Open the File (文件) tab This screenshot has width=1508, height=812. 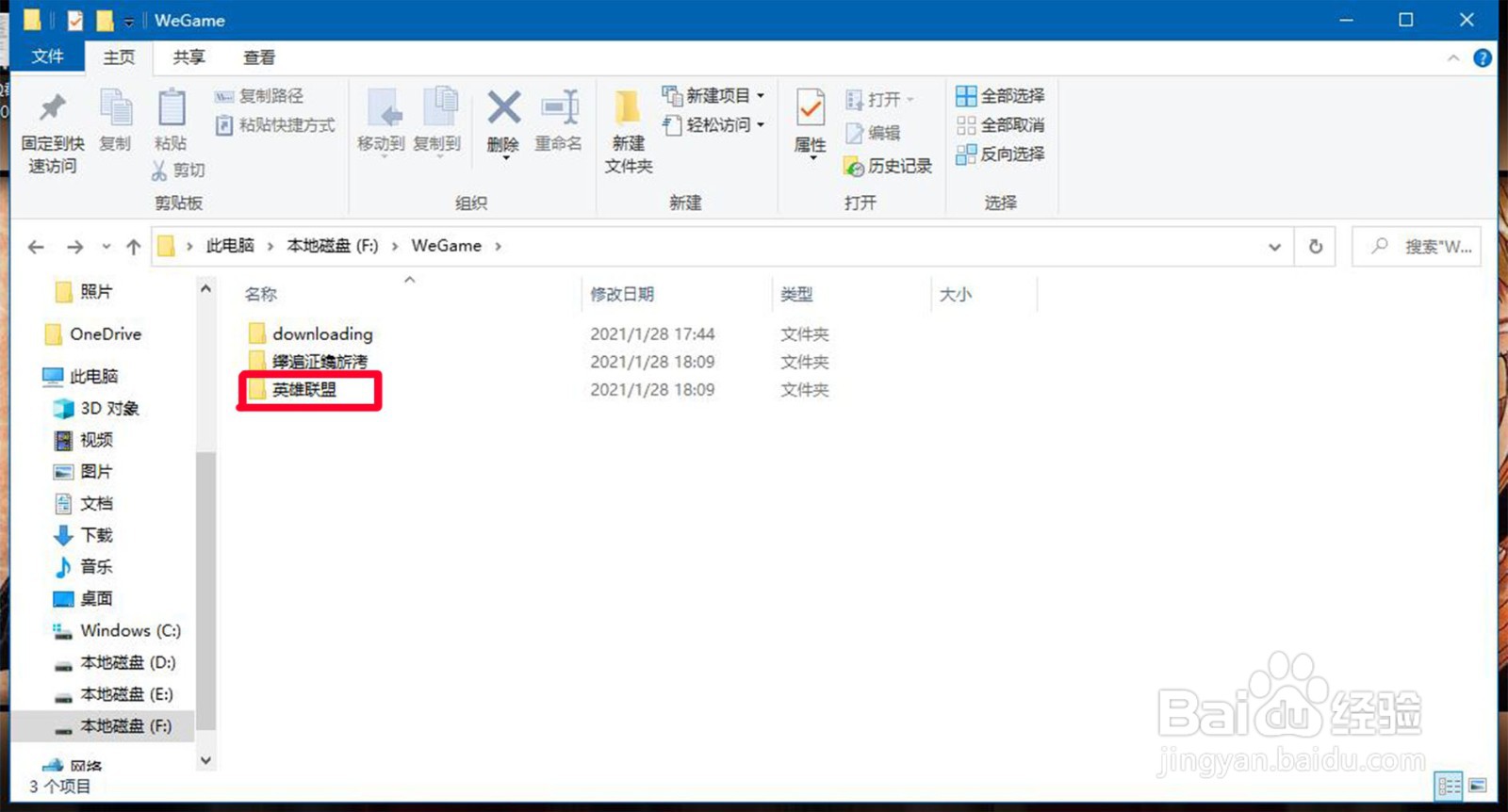(x=47, y=57)
